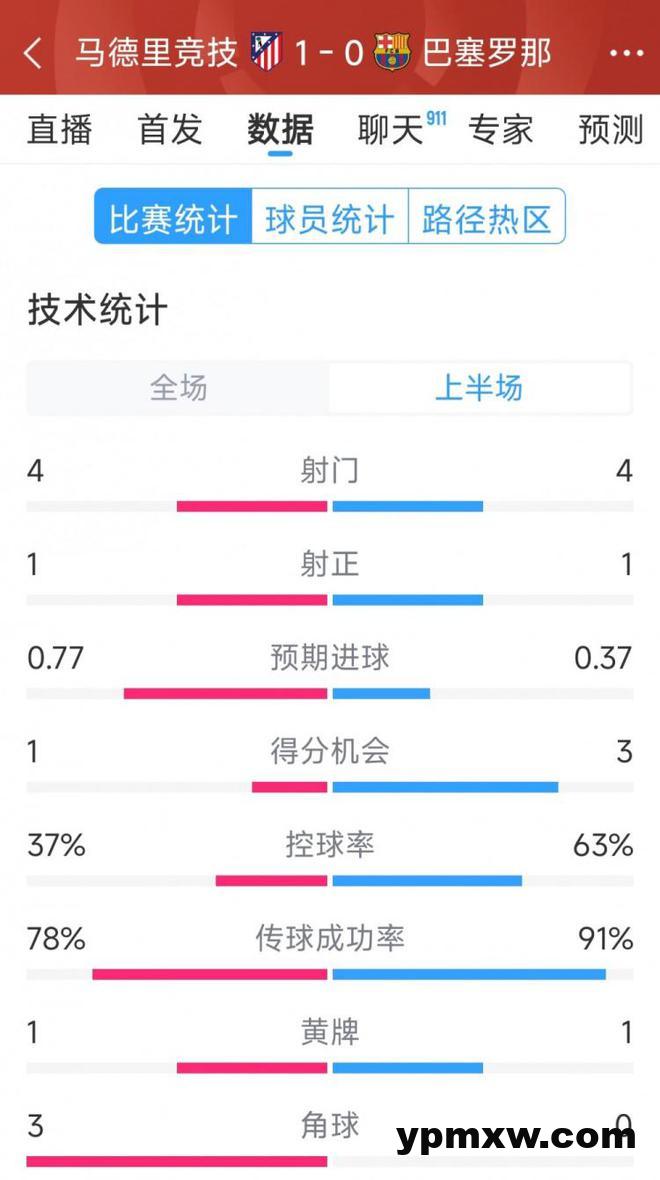Screen dimensions: 660x1180
Task: Select the 上半场 first-half toggle
Action: [x=479, y=388]
